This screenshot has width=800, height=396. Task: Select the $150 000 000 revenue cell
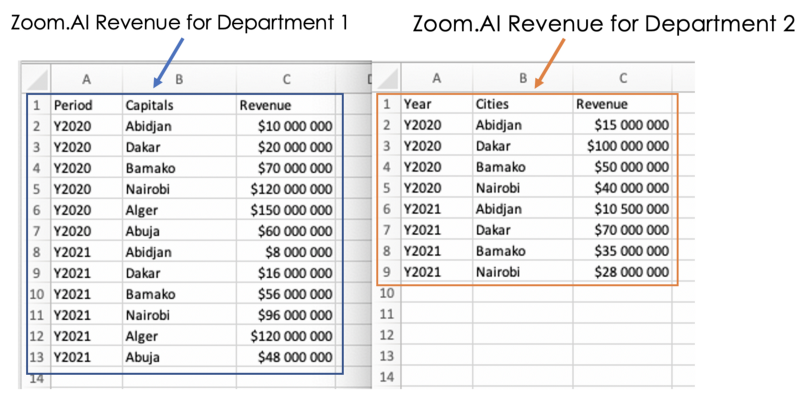click(x=286, y=210)
